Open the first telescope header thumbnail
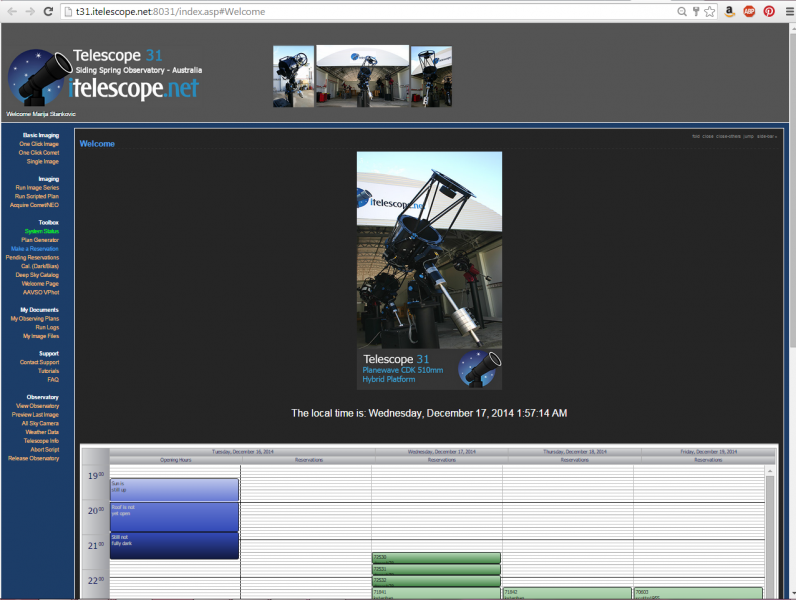 pos(293,76)
